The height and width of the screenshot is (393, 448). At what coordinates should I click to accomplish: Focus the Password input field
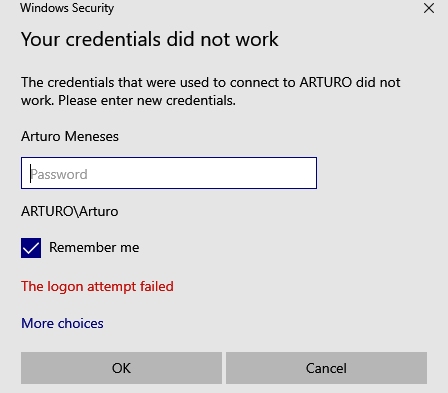[x=169, y=173]
